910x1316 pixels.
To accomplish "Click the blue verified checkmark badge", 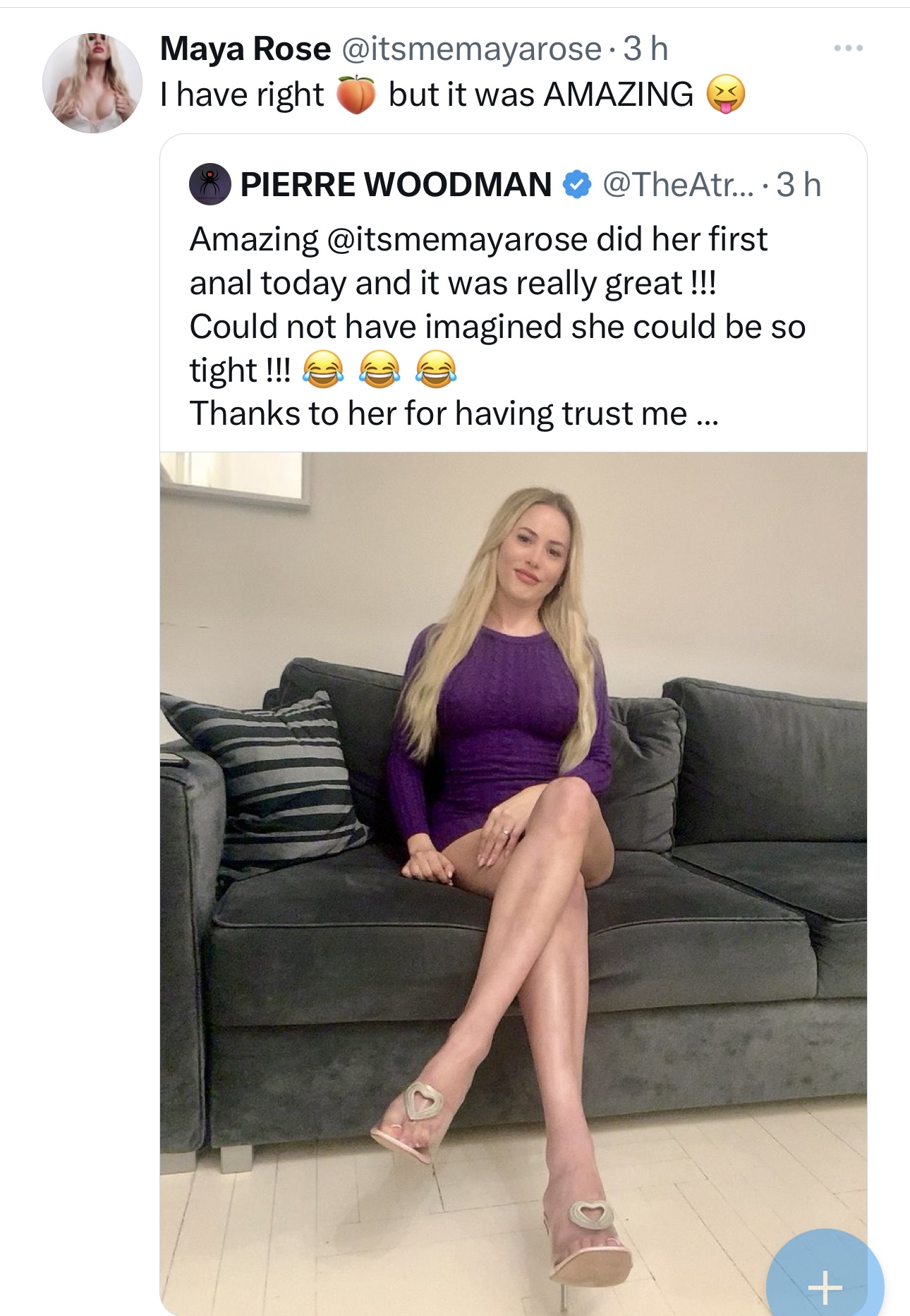I will [577, 185].
